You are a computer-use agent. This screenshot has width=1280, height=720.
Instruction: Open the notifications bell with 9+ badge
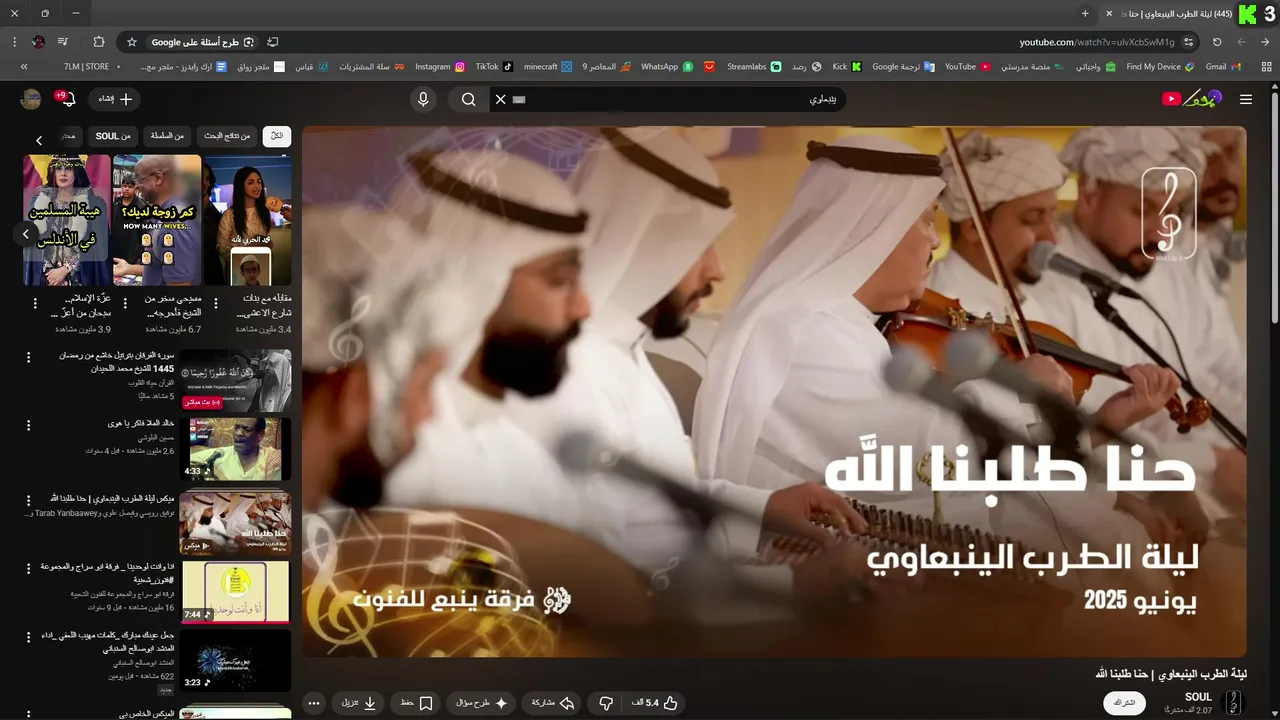[68, 99]
